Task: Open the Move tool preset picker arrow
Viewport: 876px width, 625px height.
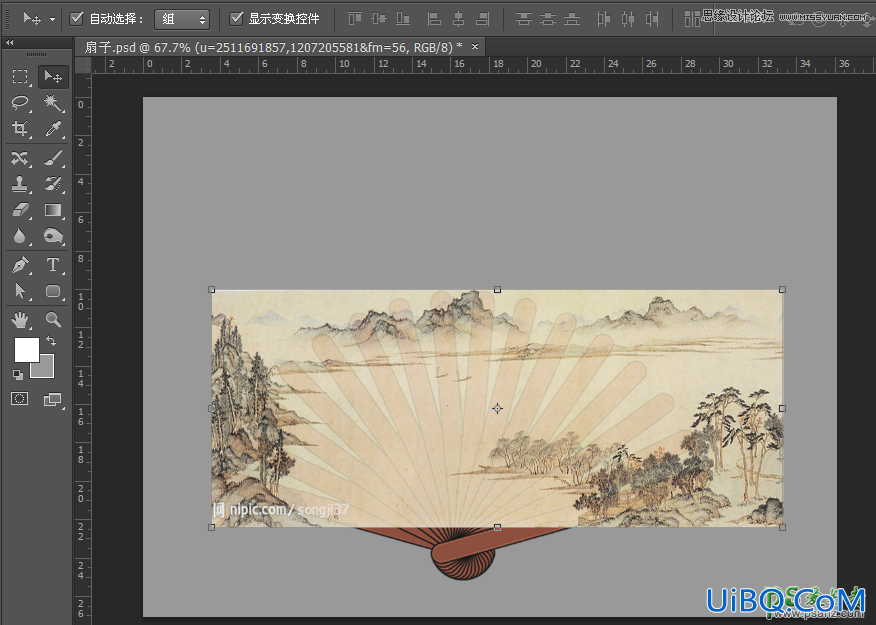Action: [x=53, y=19]
